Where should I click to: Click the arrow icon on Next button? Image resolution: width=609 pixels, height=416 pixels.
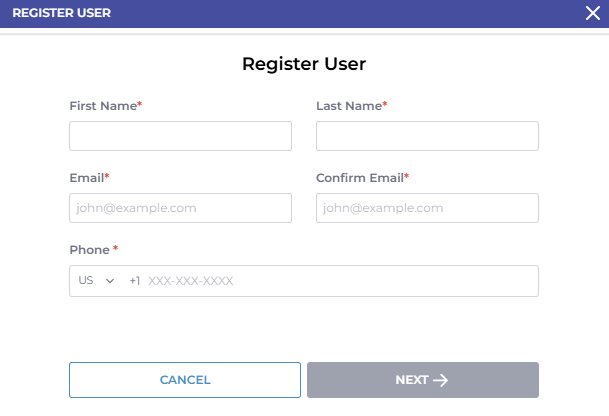coord(441,380)
